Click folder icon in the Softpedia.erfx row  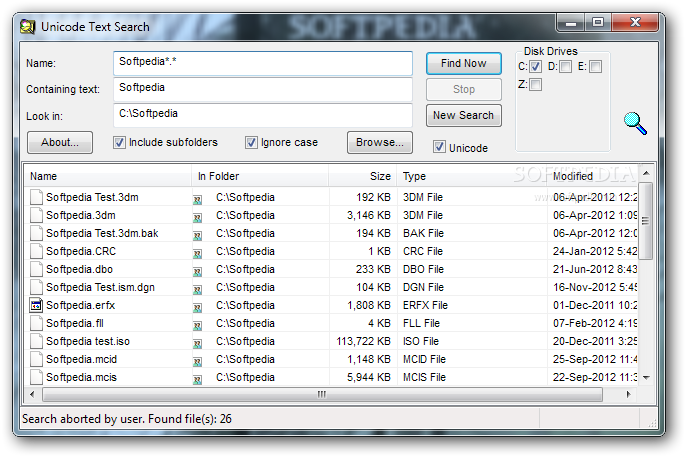click(198, 308)
